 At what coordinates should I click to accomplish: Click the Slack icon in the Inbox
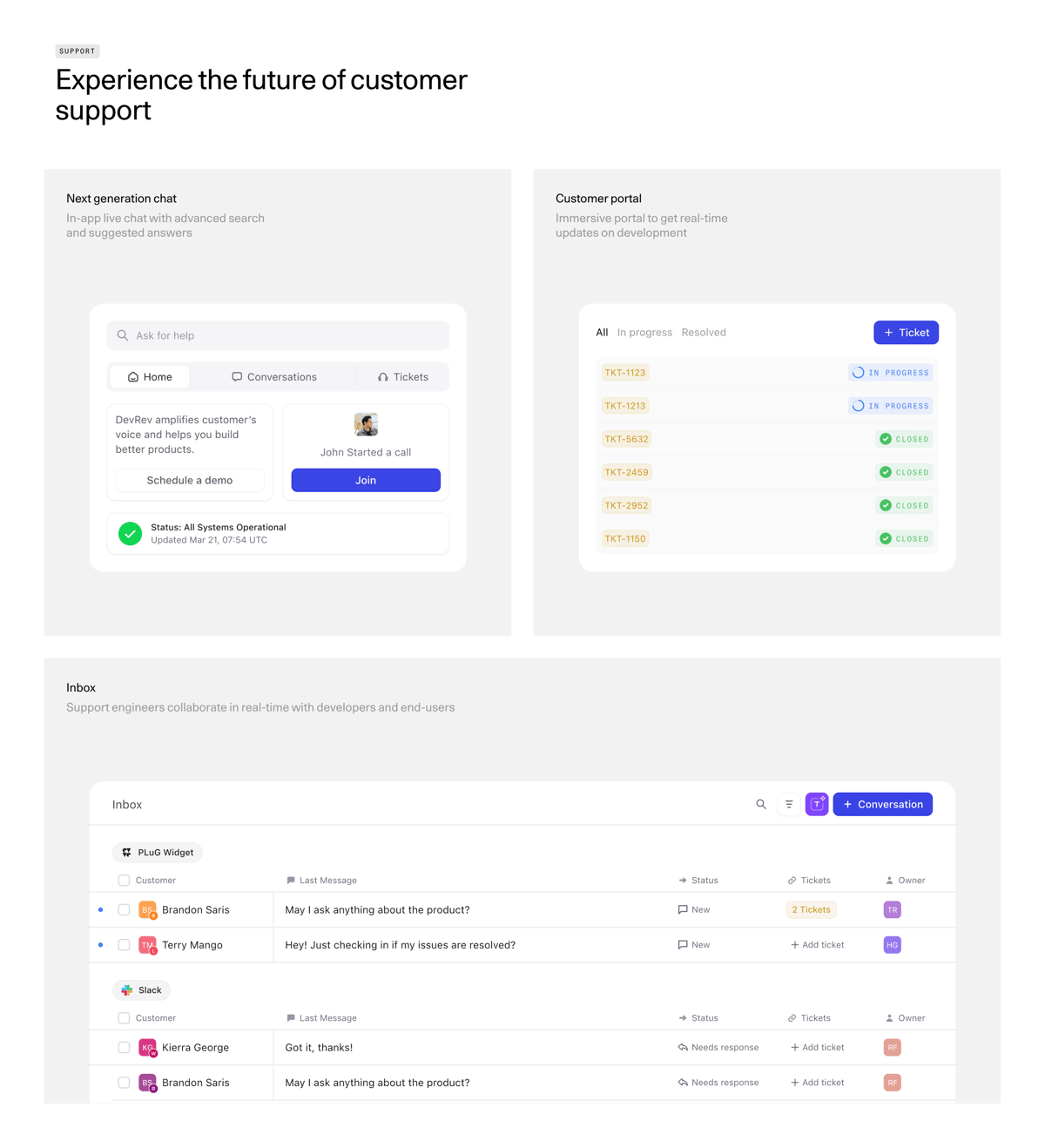click(125, 989)
